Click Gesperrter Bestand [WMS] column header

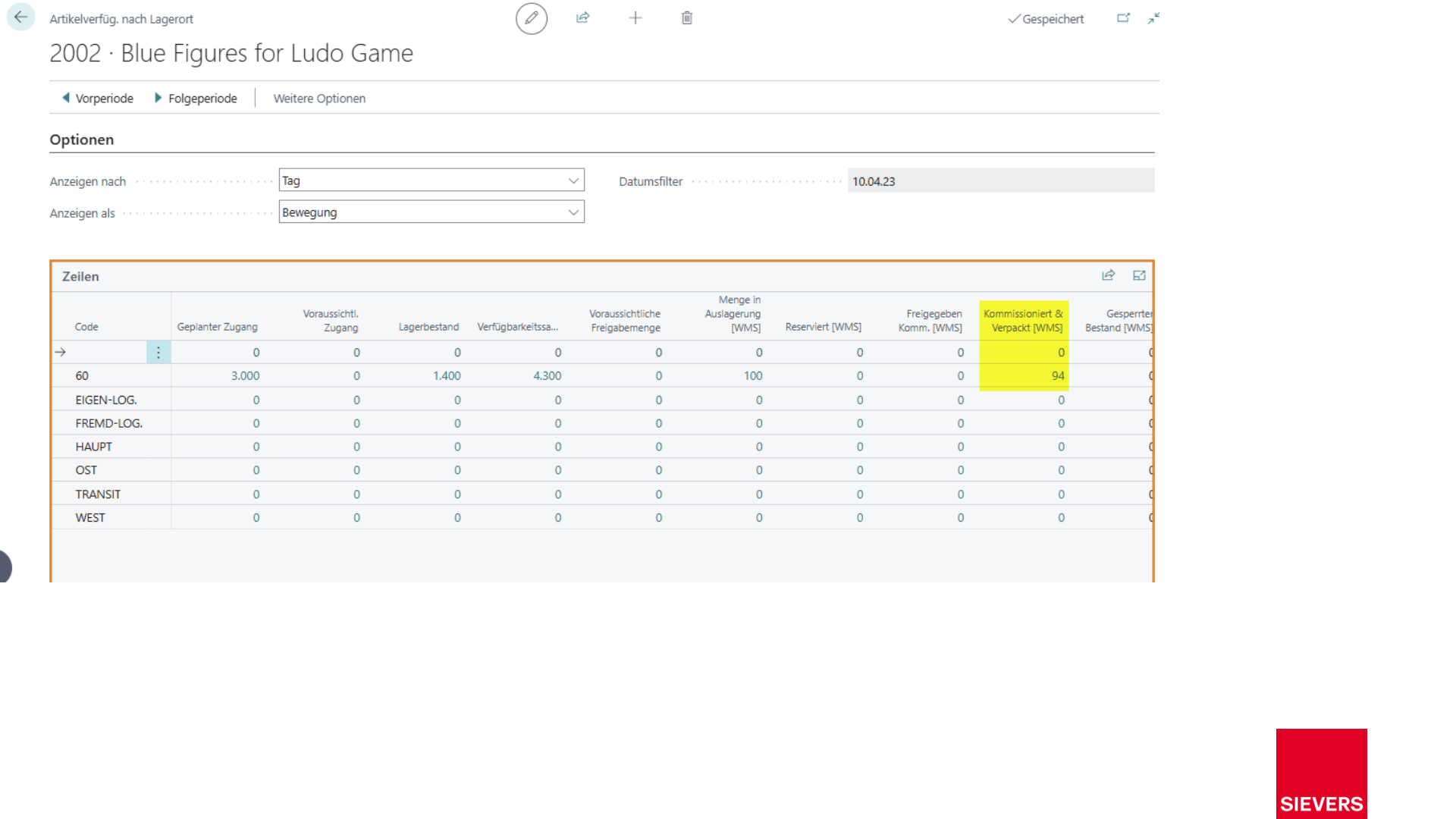coord(1119,321)
